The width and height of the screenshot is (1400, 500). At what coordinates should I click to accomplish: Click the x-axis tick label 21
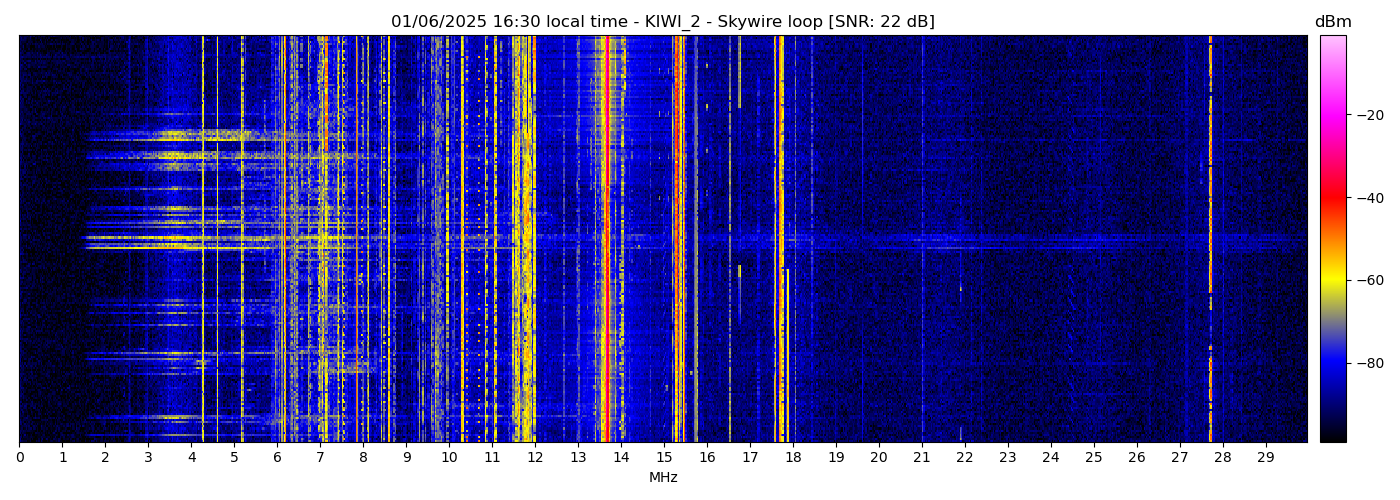click(922, 457)
